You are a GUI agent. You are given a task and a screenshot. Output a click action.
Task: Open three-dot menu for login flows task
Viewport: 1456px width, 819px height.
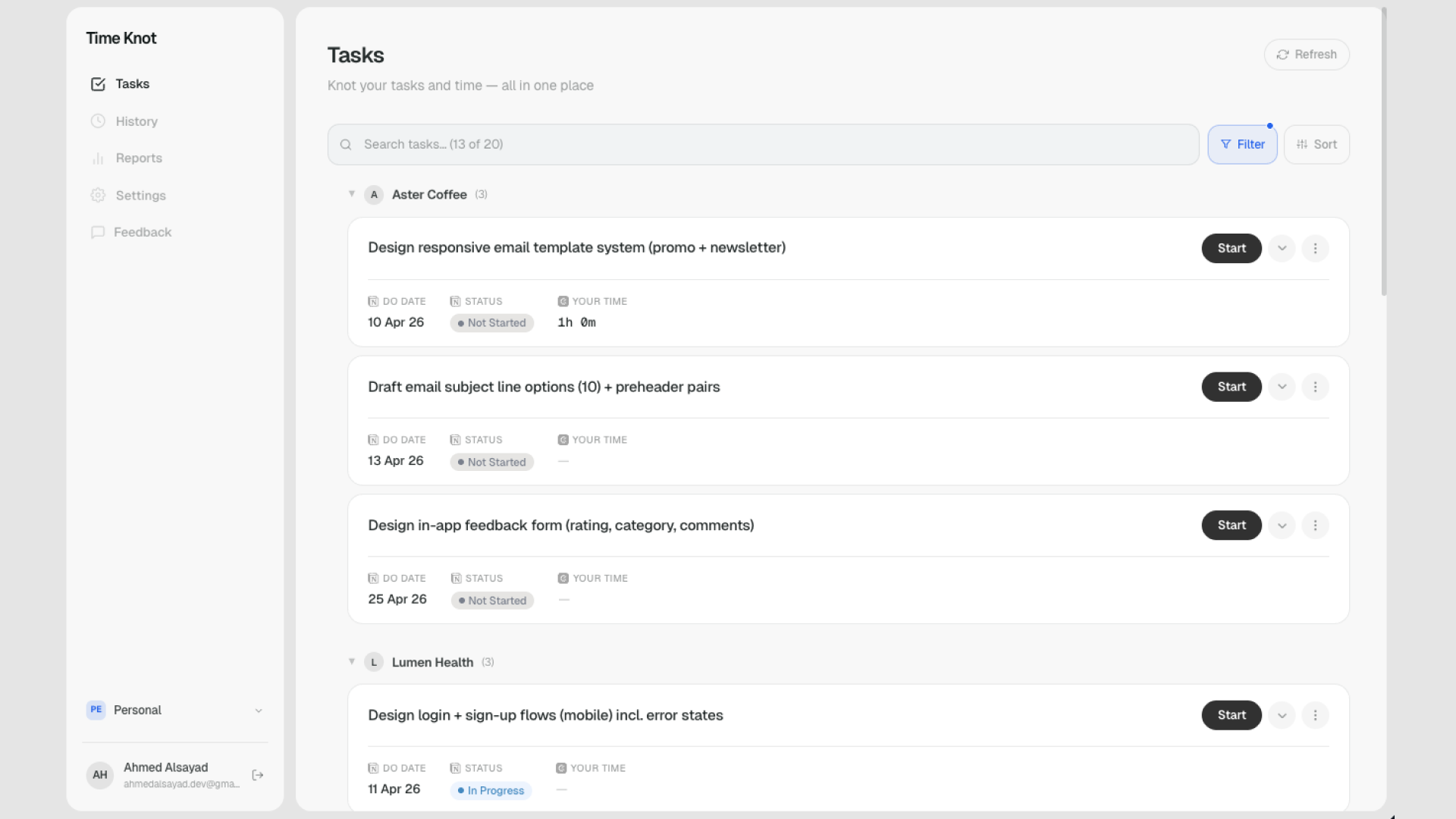(x=1315, y=715)
